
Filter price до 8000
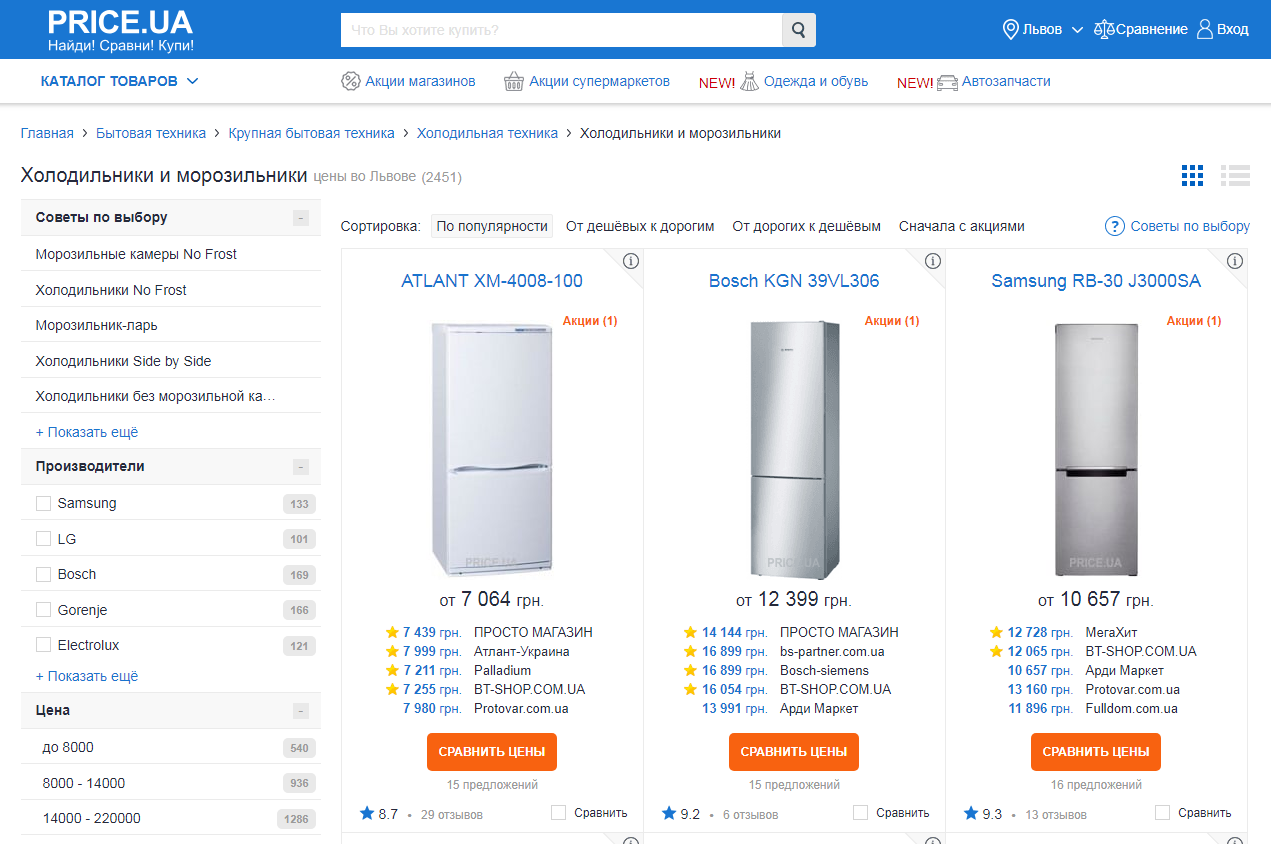[x=68, y=747]
